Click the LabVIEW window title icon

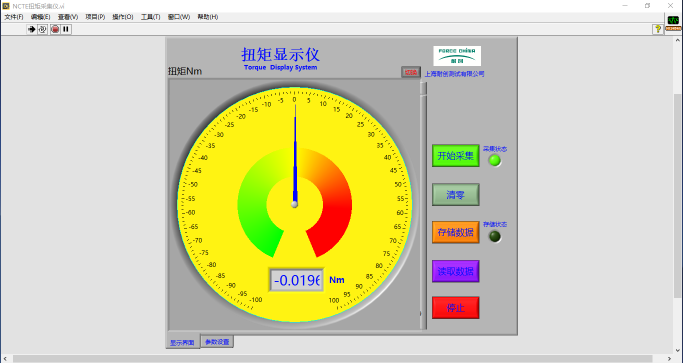click(6, 6)
